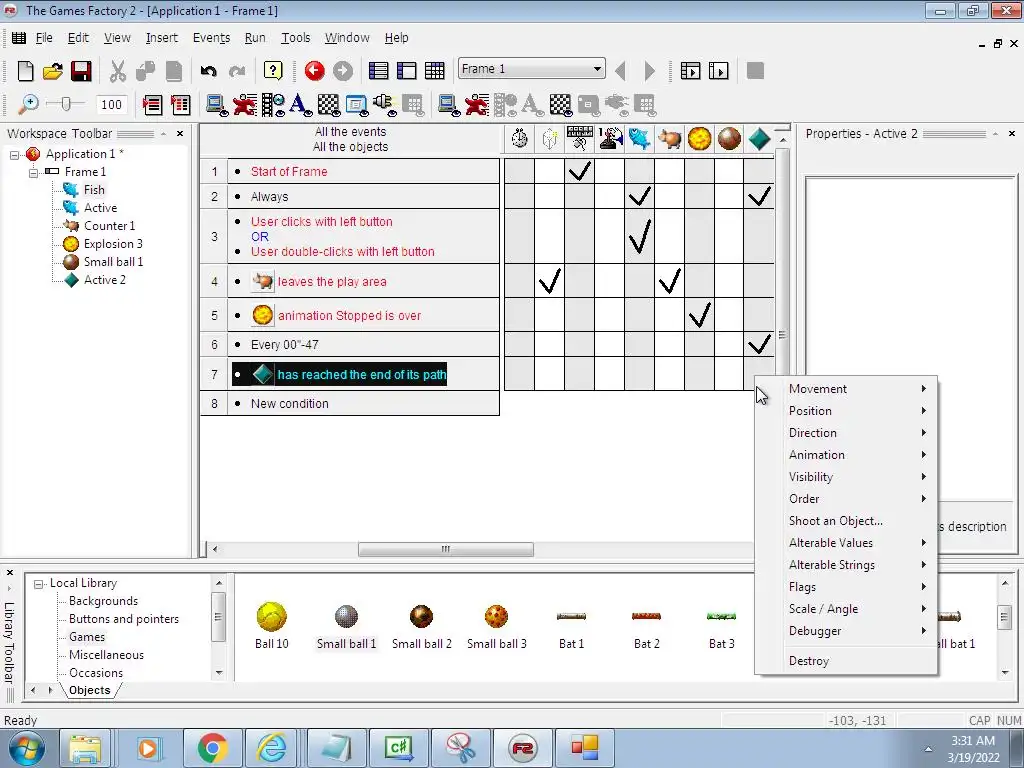Image resolution: width=1024 pixels, height=768 pixels.
Task: Click Counter checkmark in leaves play area row
Action: (669, 281)
